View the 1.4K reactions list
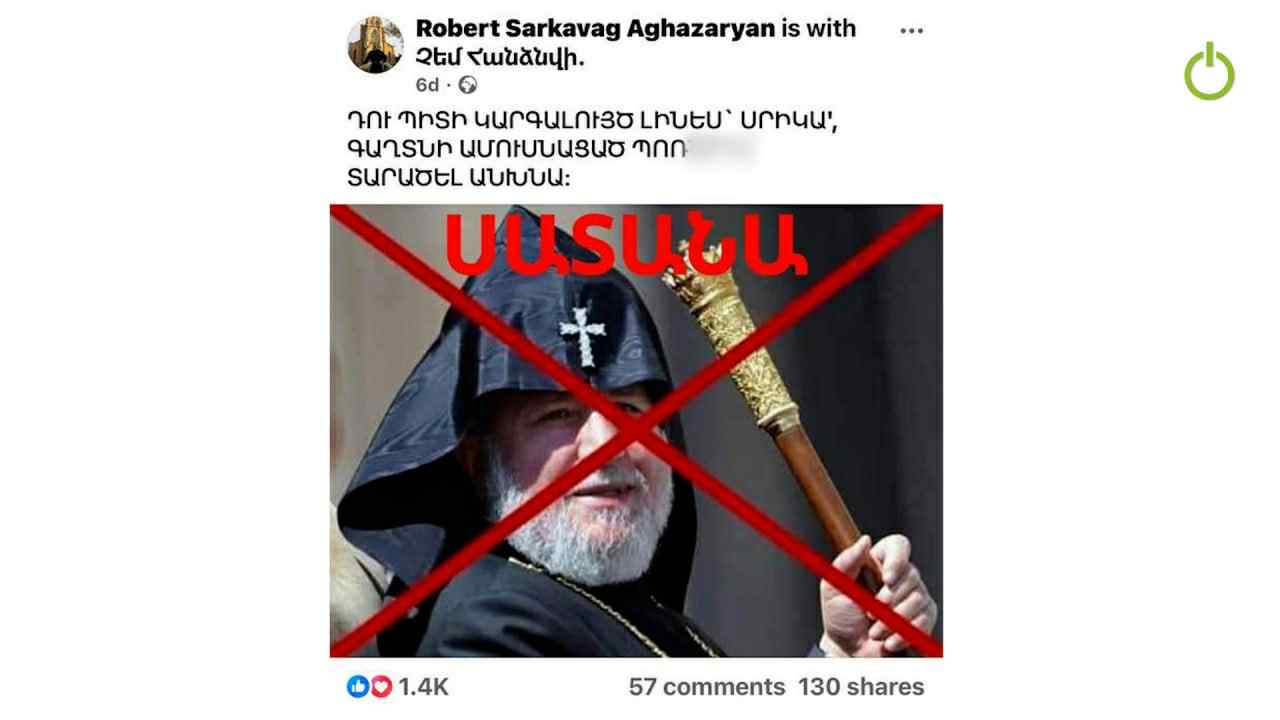 423,687
